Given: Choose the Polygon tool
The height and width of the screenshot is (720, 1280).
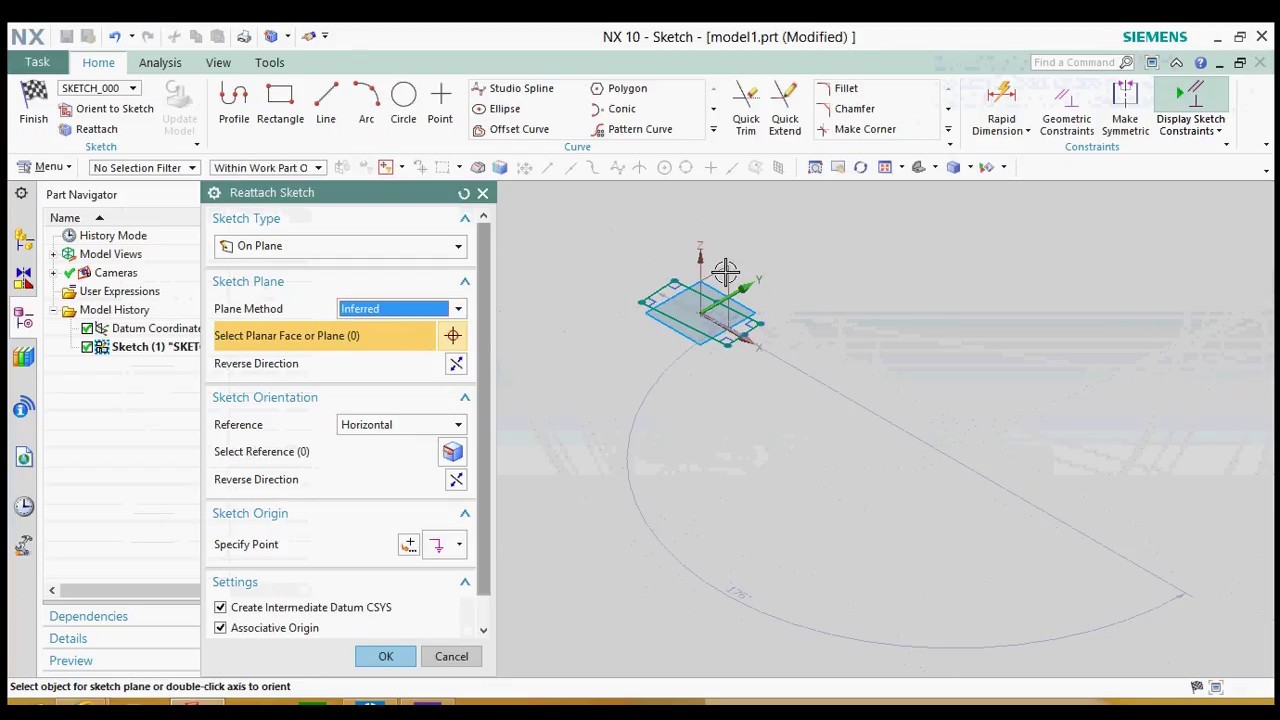Looking at the screenshot, I should pyautogui.click(x=619, y=88).
